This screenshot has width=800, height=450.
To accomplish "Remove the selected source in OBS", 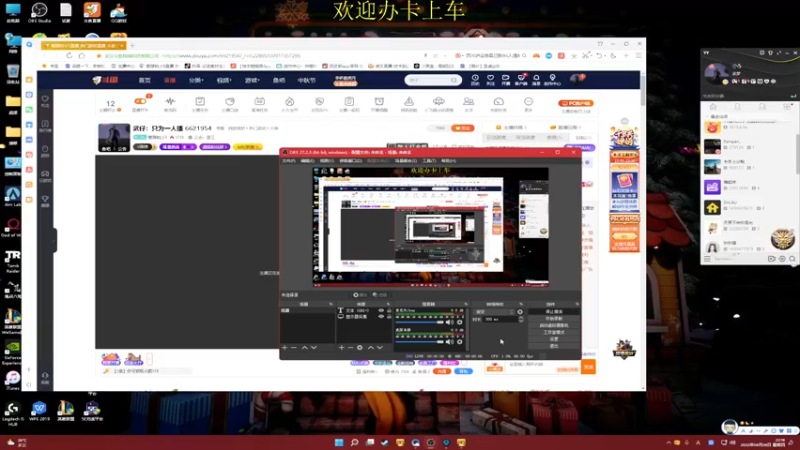I will tap(350, 347).
